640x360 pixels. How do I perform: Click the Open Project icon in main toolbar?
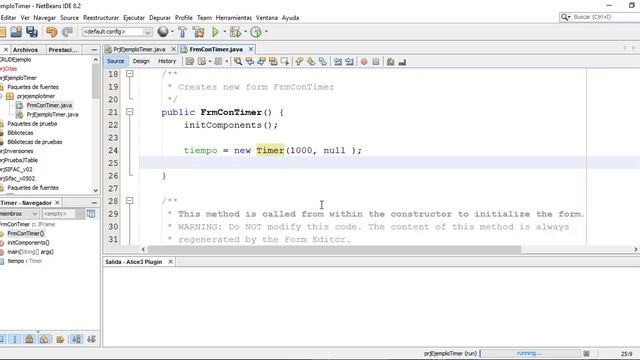(x=16, y=32)
